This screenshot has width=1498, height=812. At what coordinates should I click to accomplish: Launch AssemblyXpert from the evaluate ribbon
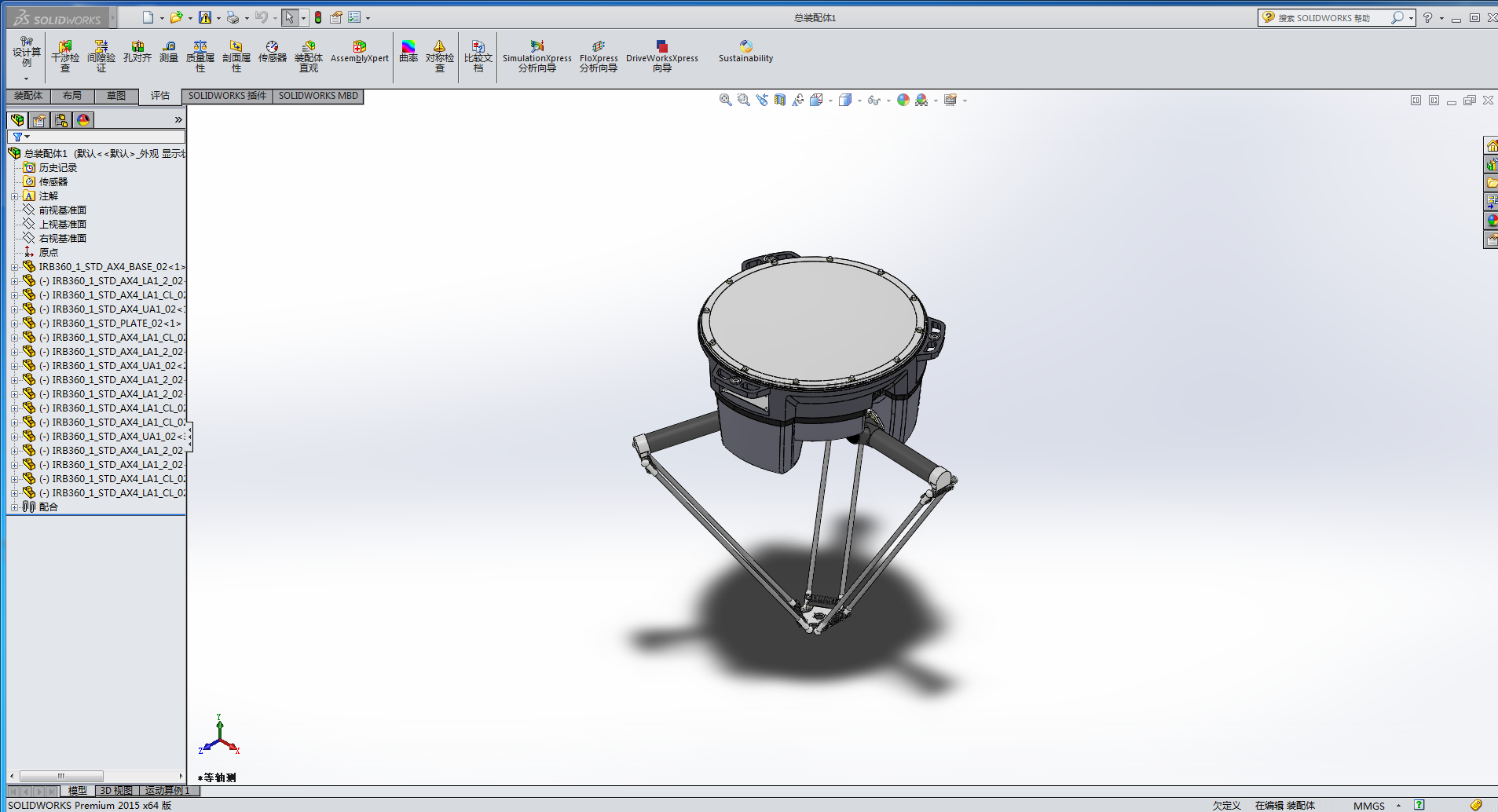click(359, 52)
